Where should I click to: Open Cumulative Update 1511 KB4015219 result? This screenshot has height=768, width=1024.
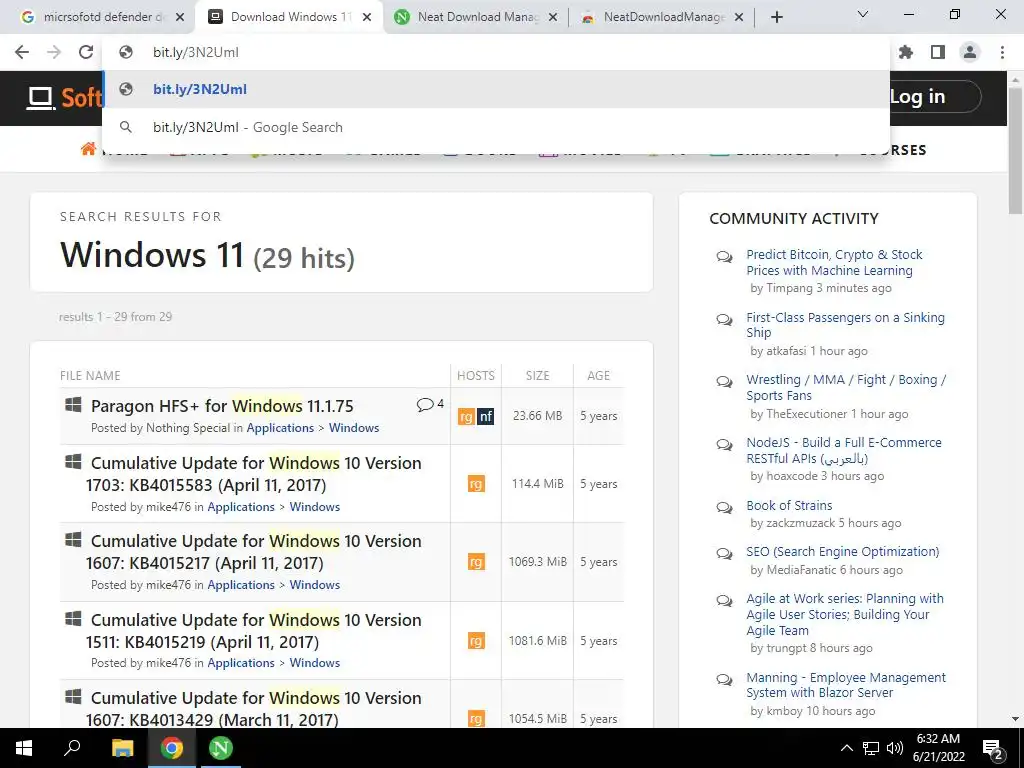click(x=253, y=631)
